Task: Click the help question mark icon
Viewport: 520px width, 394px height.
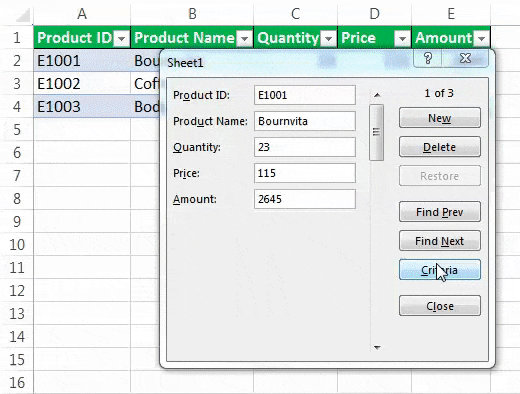Action: [x=428, y=58]
